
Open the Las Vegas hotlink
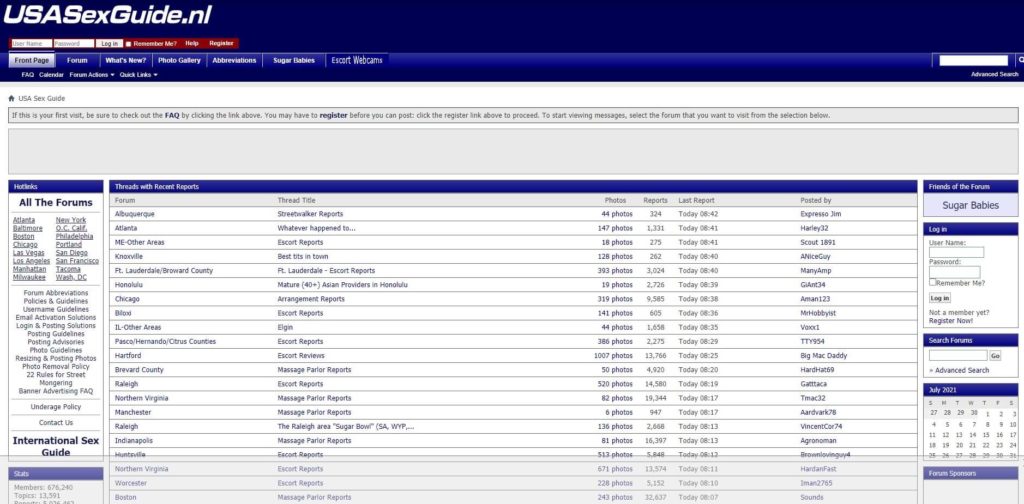tap(29, 253)
